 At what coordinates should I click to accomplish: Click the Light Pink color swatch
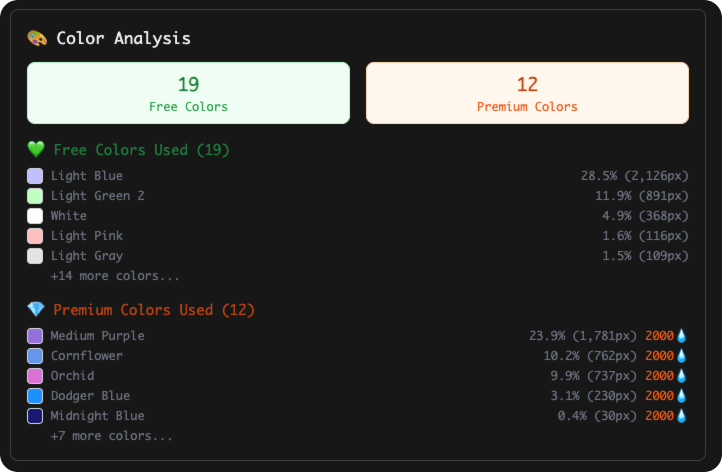point(35,236)
